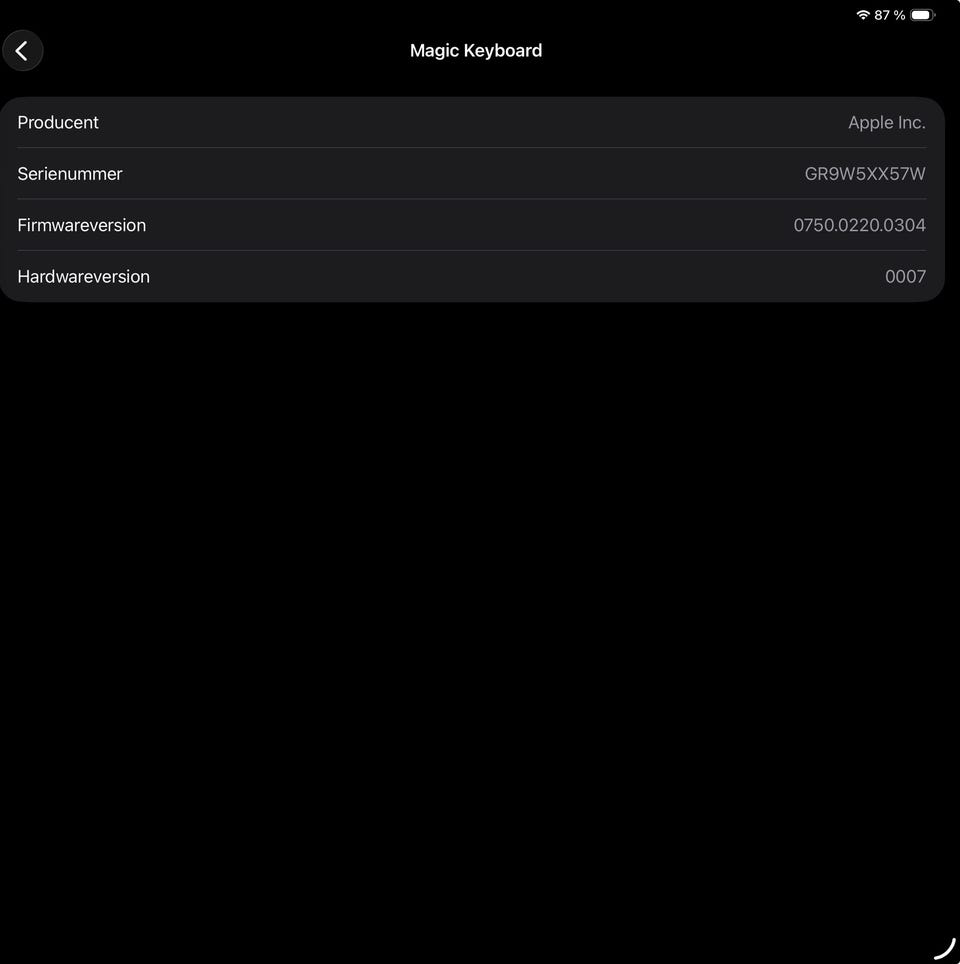Screen dimensions: 960x964
Task: Tap middle of the Firmwareversion row
Action: point(472,225)
